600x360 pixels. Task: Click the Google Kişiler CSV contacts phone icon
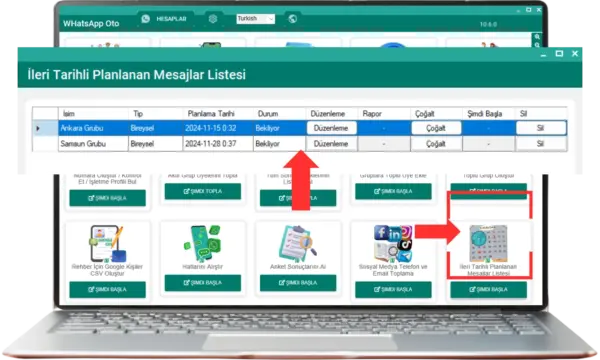pyautogui.click(x=108, y=243)
